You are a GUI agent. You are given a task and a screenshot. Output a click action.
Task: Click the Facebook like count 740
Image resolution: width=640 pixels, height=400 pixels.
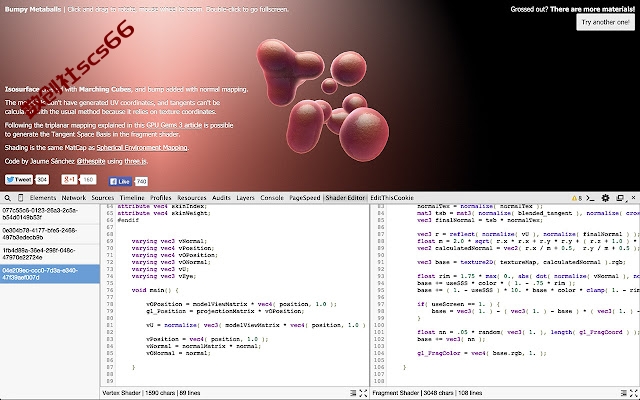(141, 181)
